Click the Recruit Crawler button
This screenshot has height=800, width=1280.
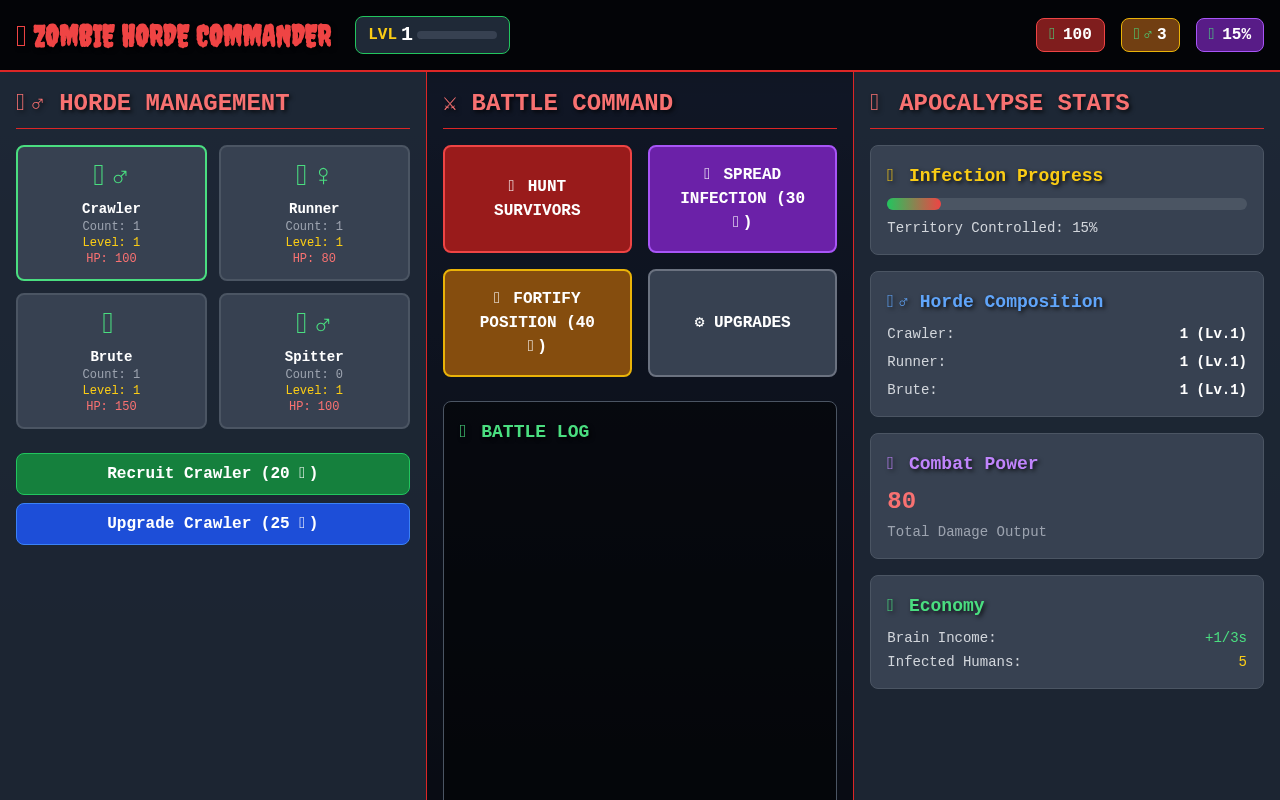coord(212,473)
